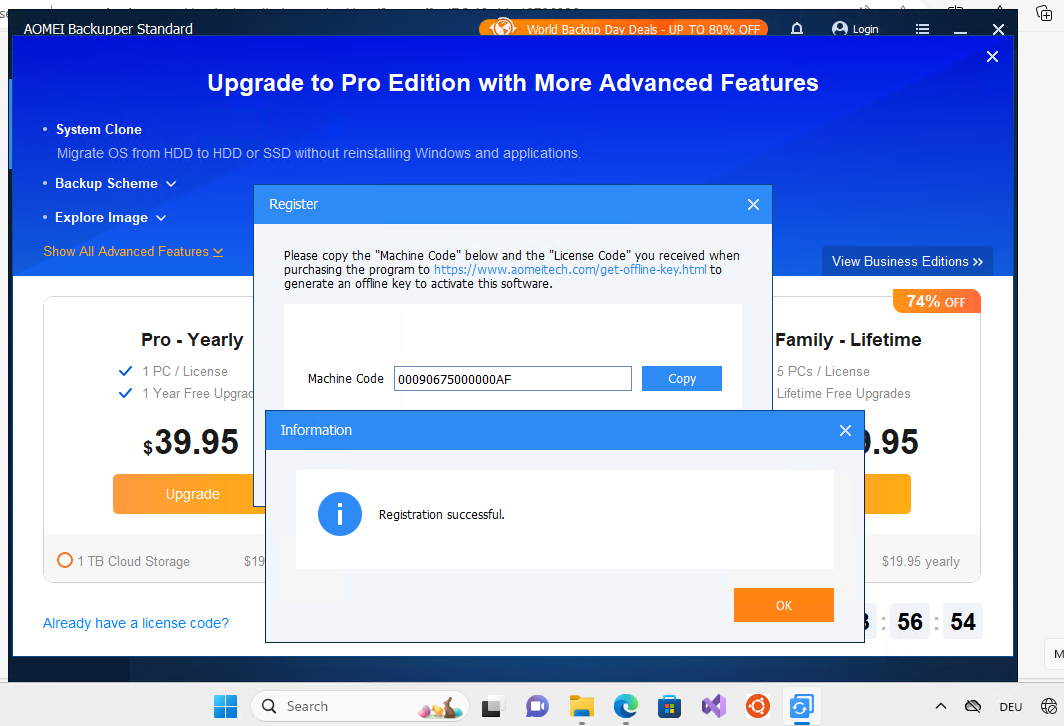The image size is (1064, 726).
Task: Click the '5 PCs / License' text
Action: (x=823, y=371)
